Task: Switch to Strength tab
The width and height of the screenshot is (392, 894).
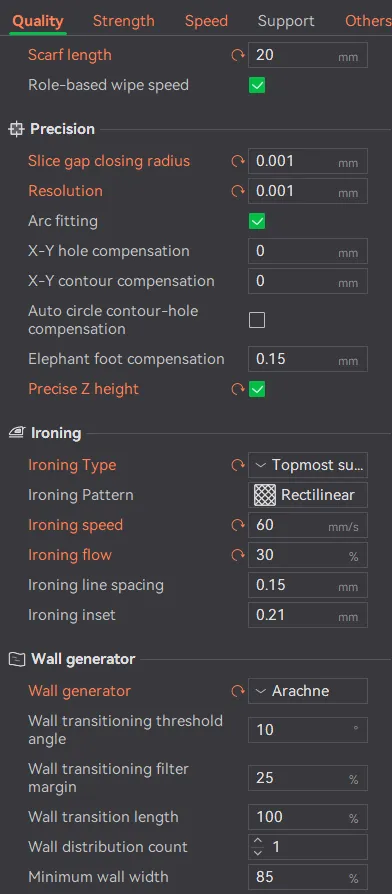Action: [x=124, y=21]
